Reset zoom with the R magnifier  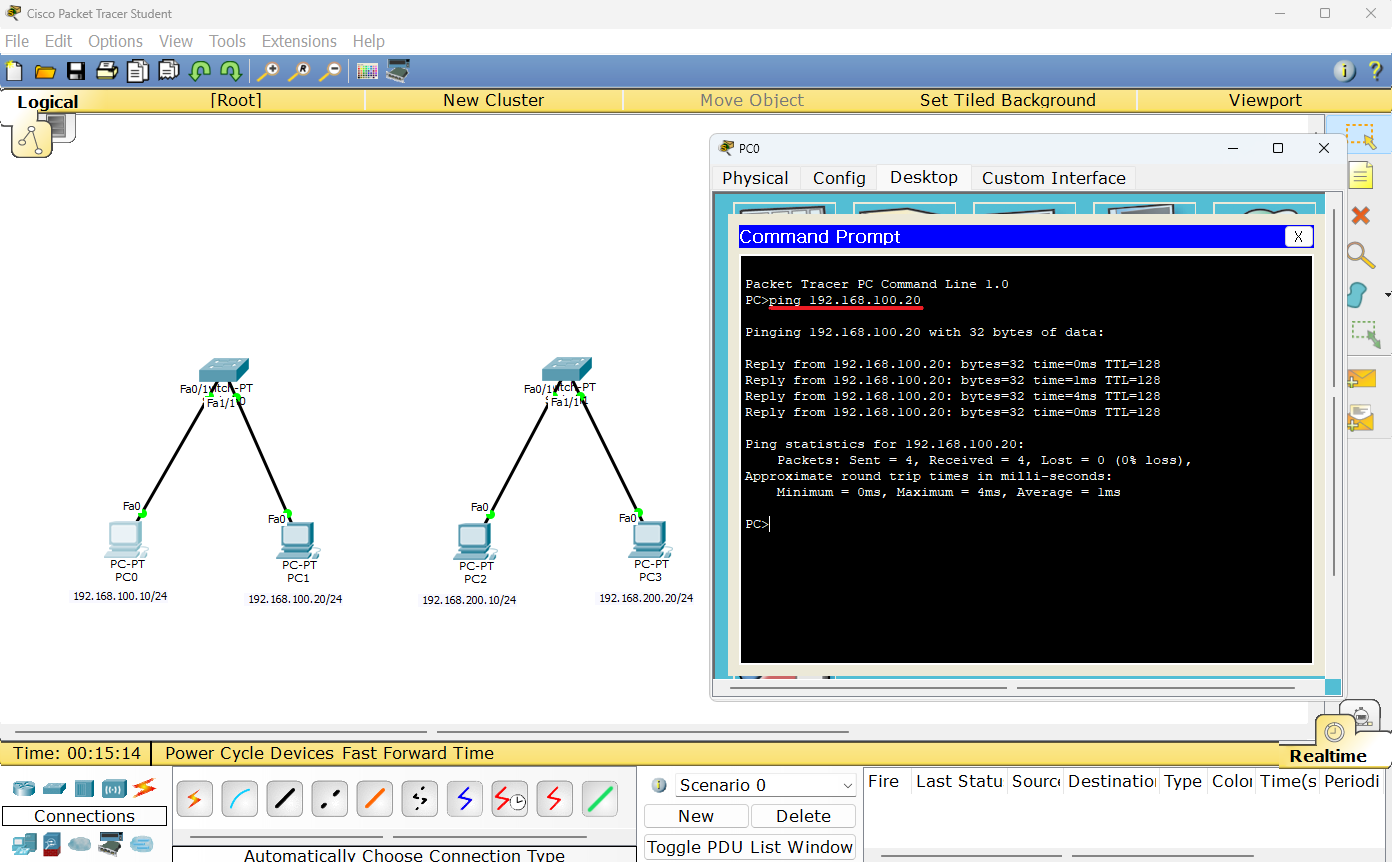tap(298, 71)
